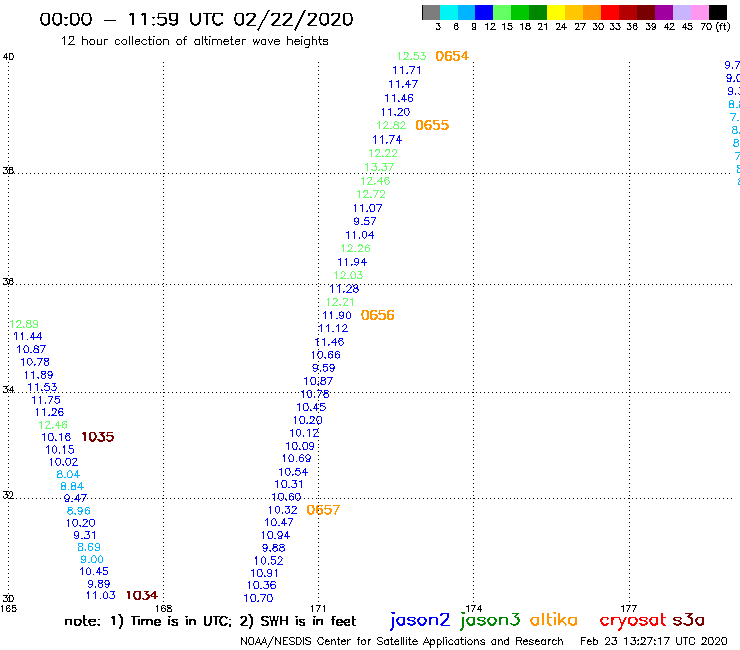This screenshot has height=650, width=740.
Task: Click the blue reading 11.90
Action: point(336,315)
